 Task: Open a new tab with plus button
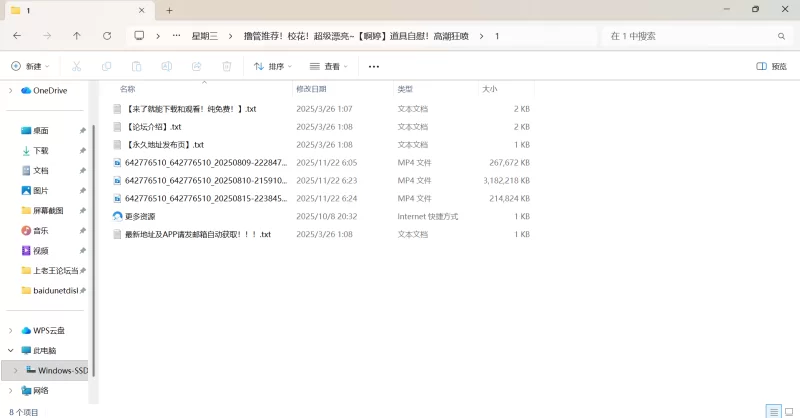coord(169,10)
